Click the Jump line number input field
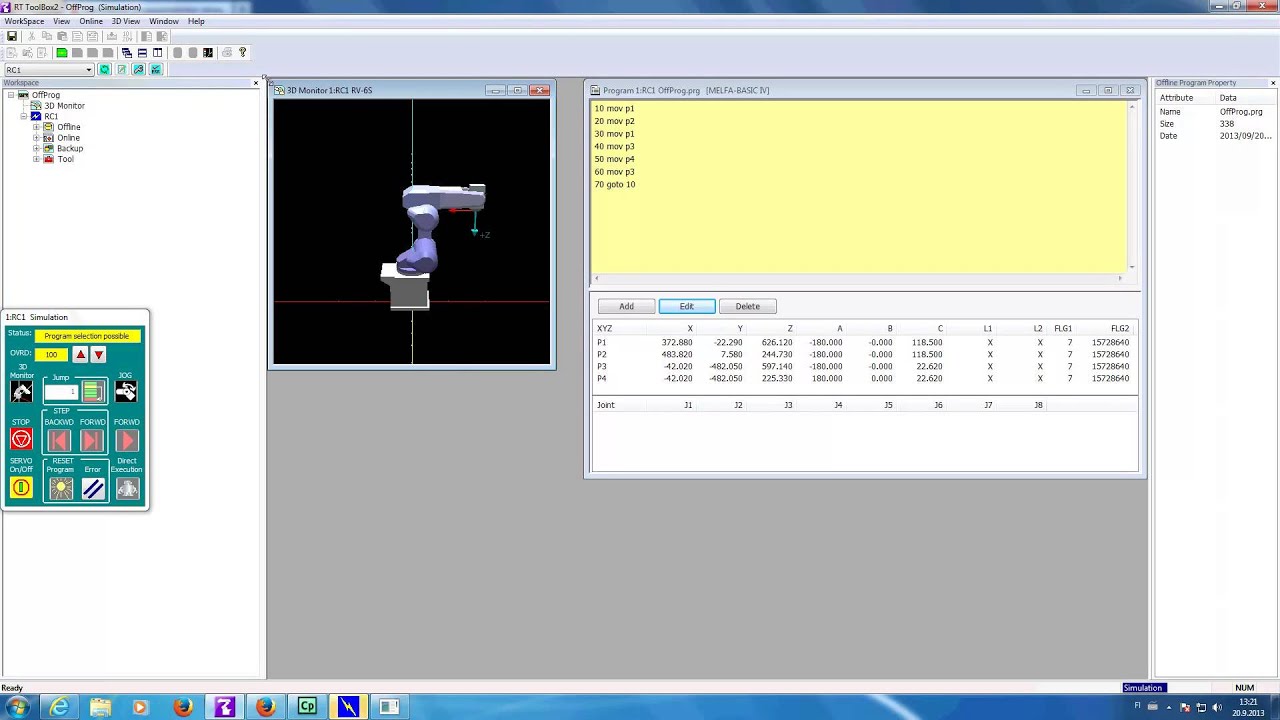Viewport: 1280px width, 720px height. [x=62, y=392]
